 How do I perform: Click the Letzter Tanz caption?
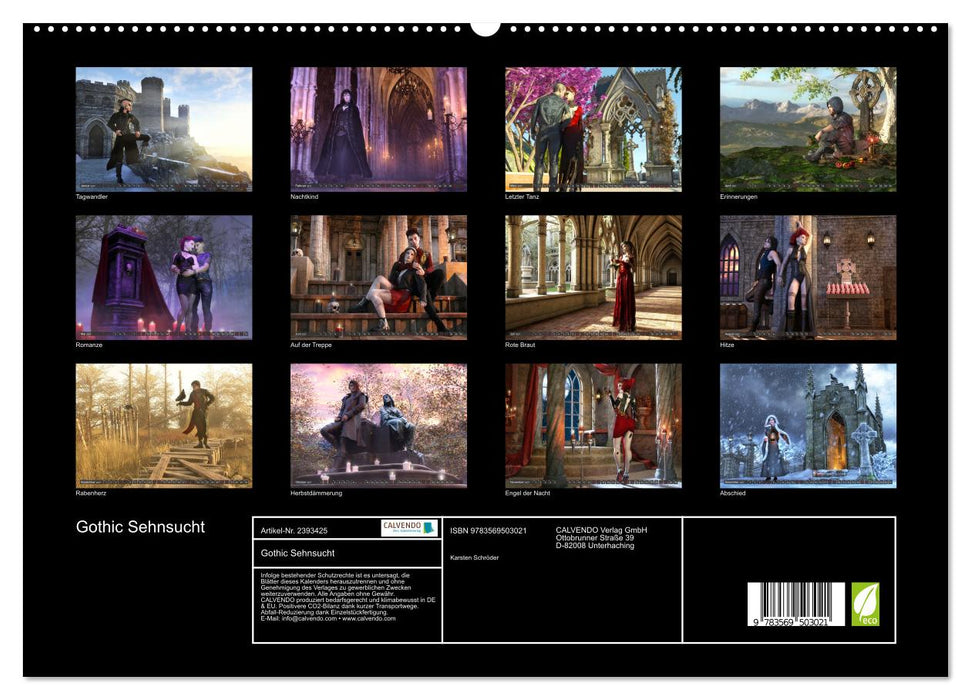click(x=522, y=196)
